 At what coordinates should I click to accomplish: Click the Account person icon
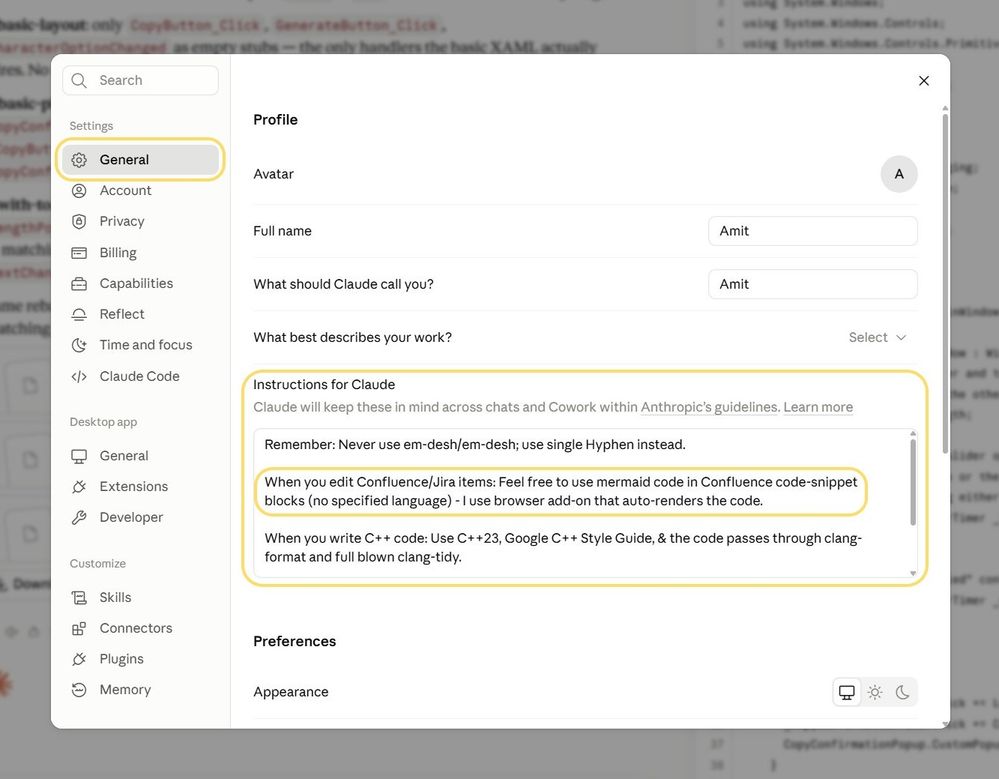[x=79, y=190]
